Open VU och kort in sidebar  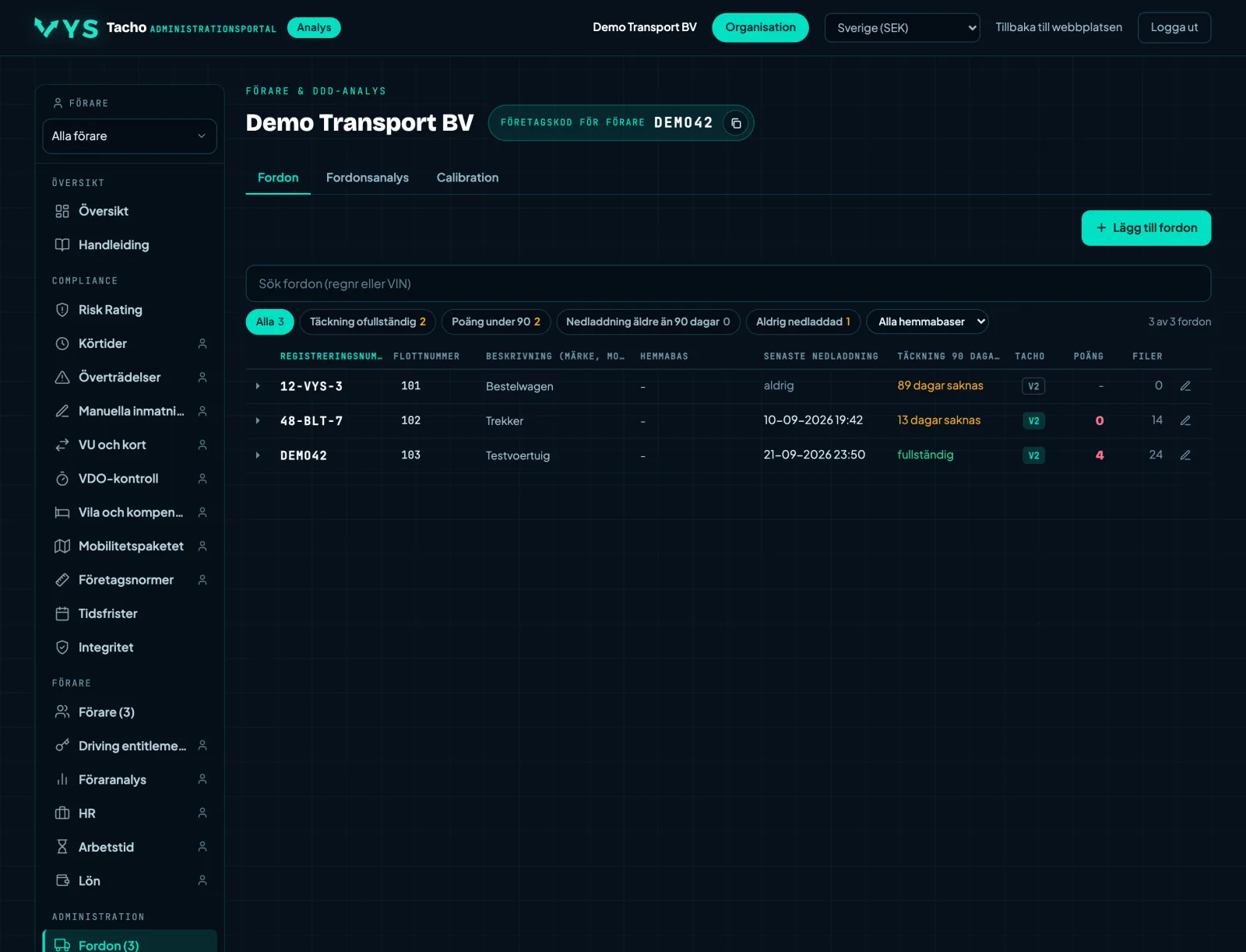click(x=129, y=444)
